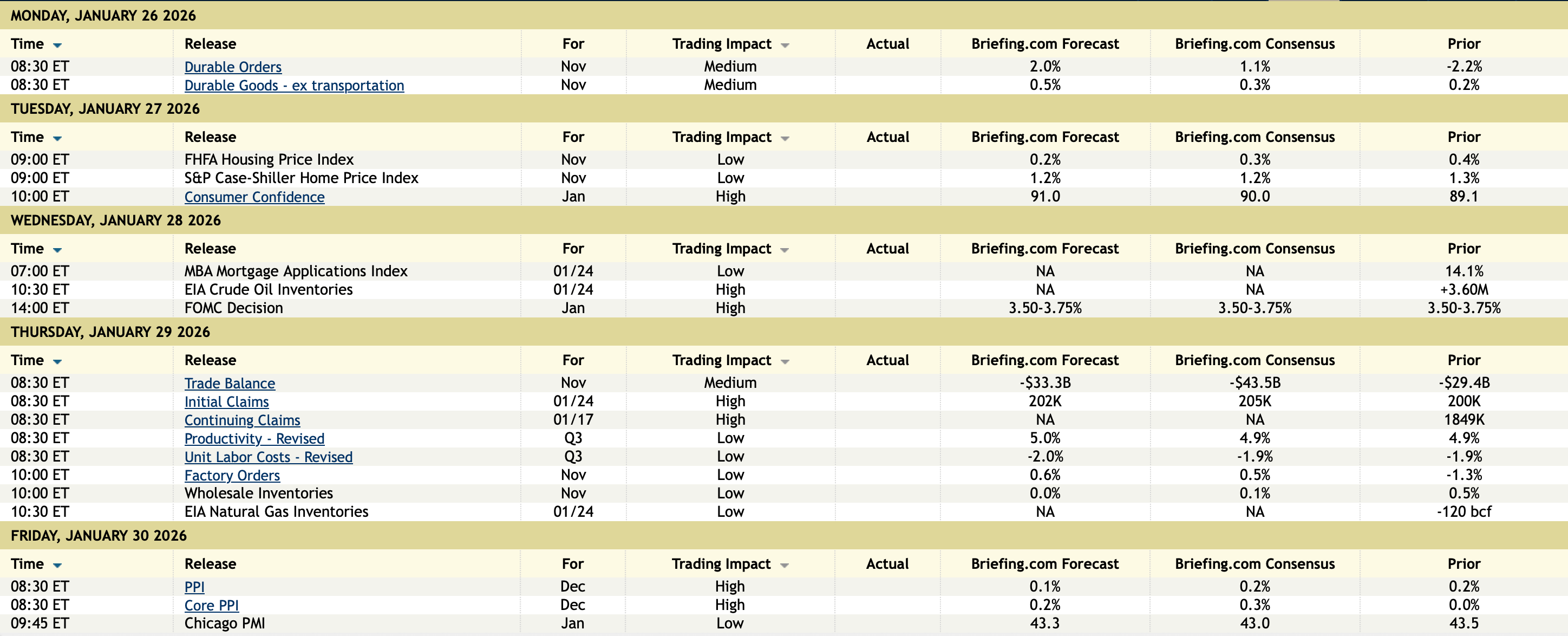This screenshot has height=636, width=1568.
Task: Sort Monday's Trading Impact column arrow
Action: (785, 46)
